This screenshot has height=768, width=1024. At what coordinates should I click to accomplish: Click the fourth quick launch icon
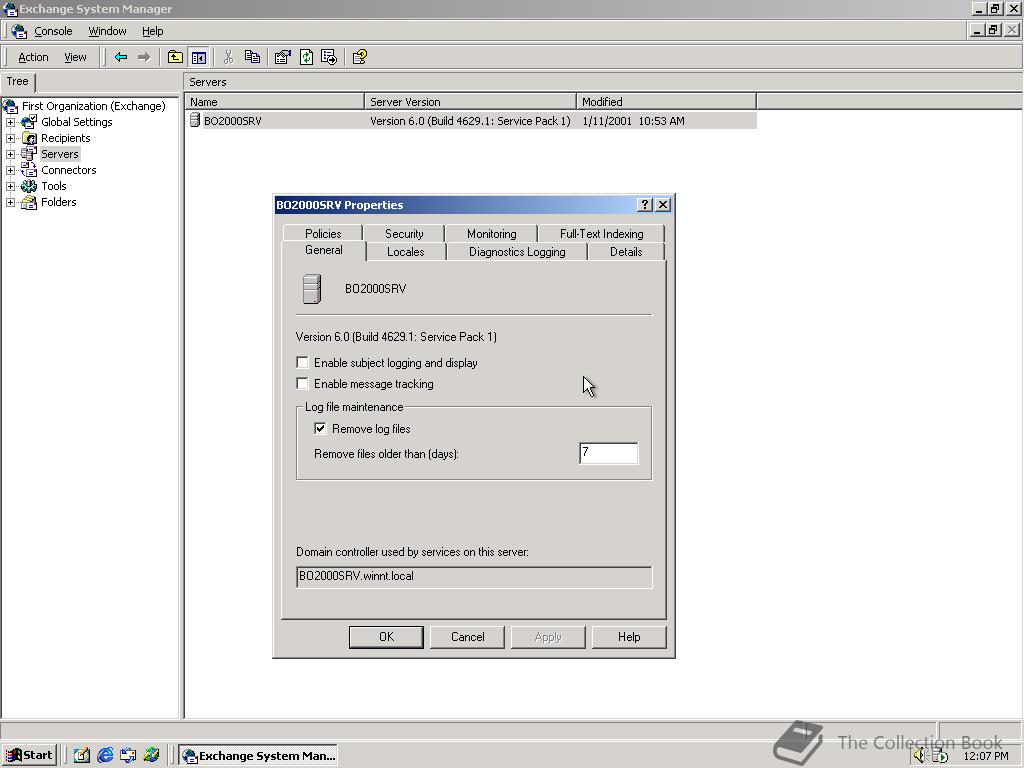pyautogui.click(x=152, y=756)
